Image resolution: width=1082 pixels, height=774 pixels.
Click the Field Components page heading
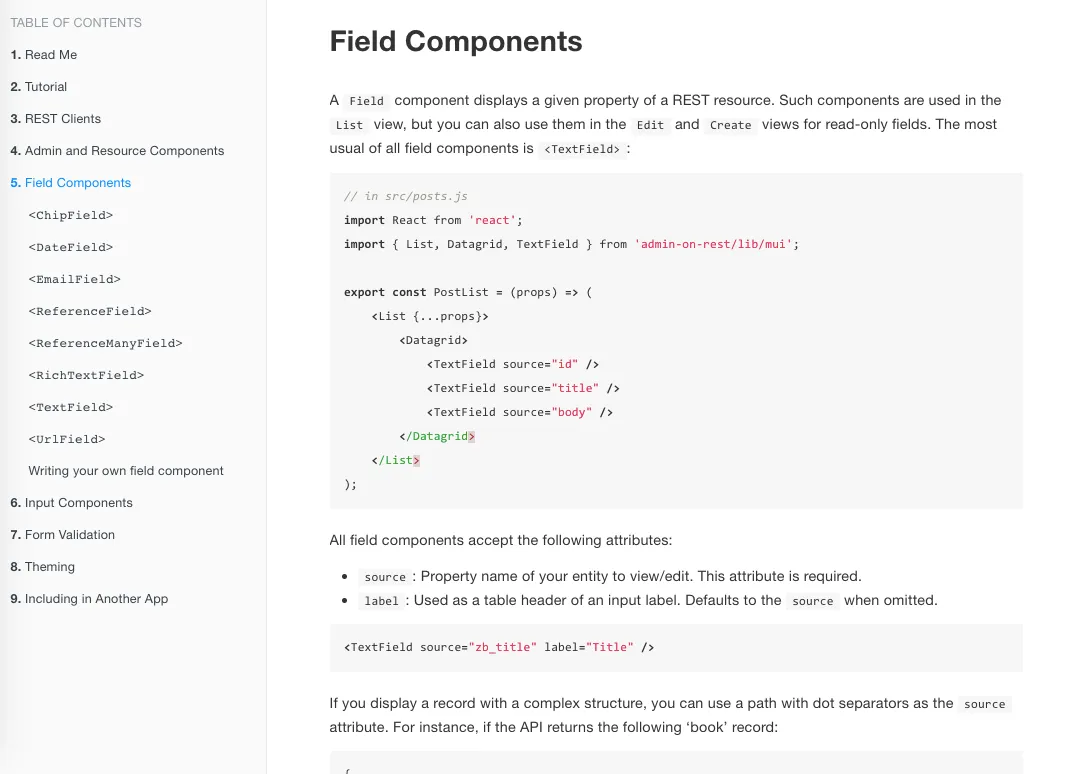(x=456, y=42)
